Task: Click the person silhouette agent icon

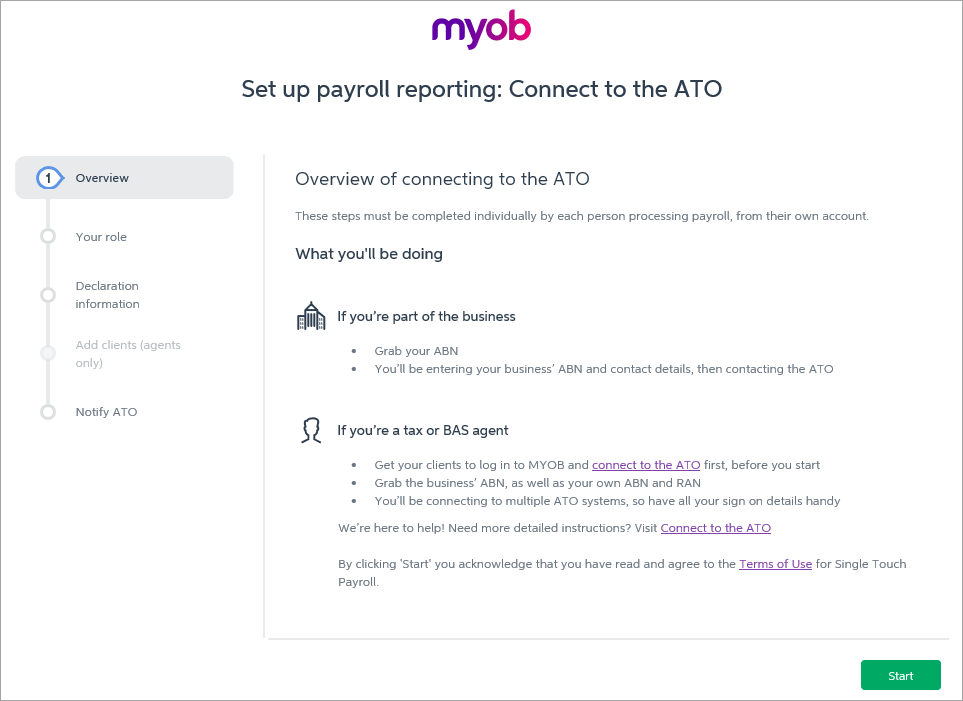Action: [311, 430]
